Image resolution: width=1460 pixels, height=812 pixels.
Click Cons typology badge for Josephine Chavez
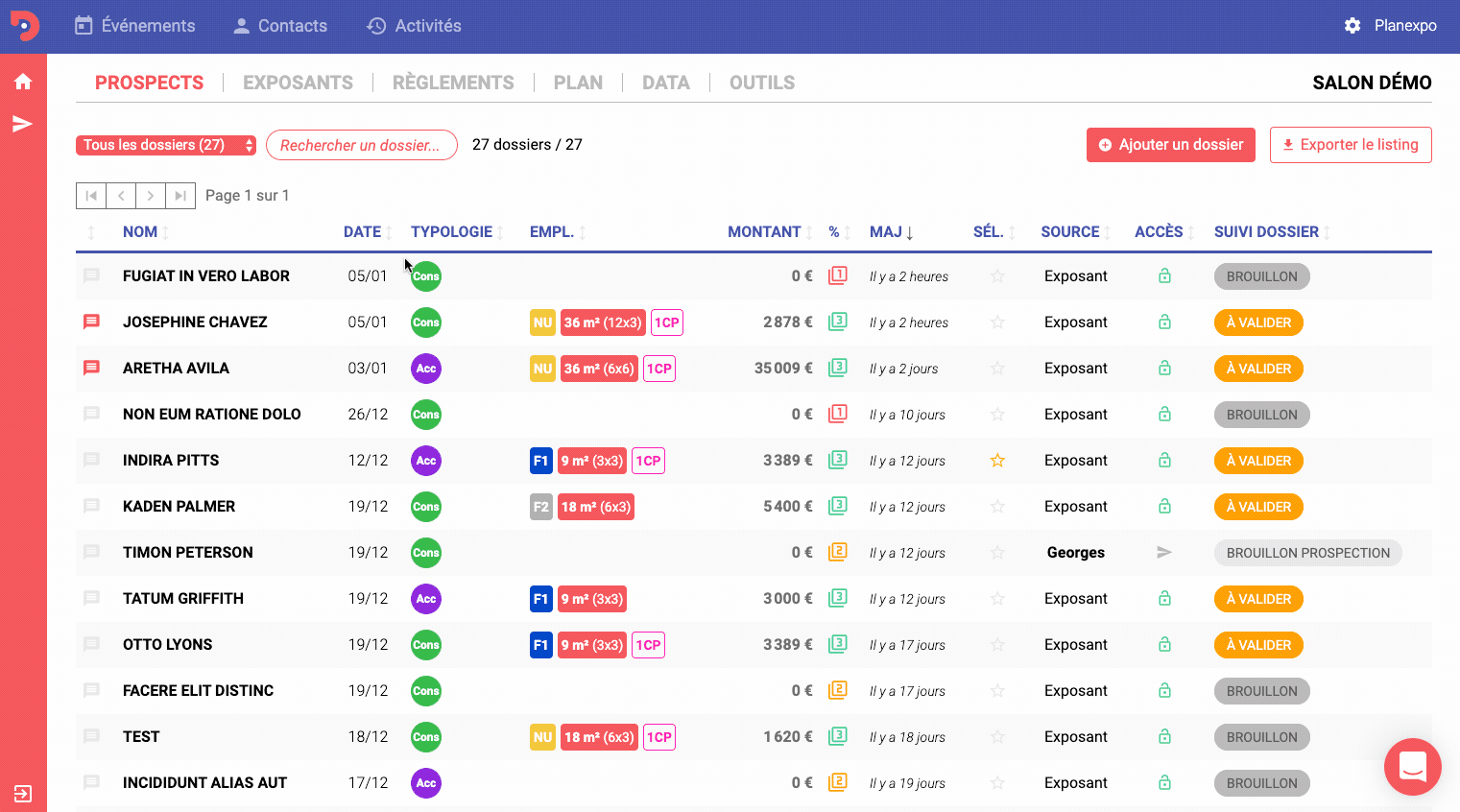click(426, 322)
